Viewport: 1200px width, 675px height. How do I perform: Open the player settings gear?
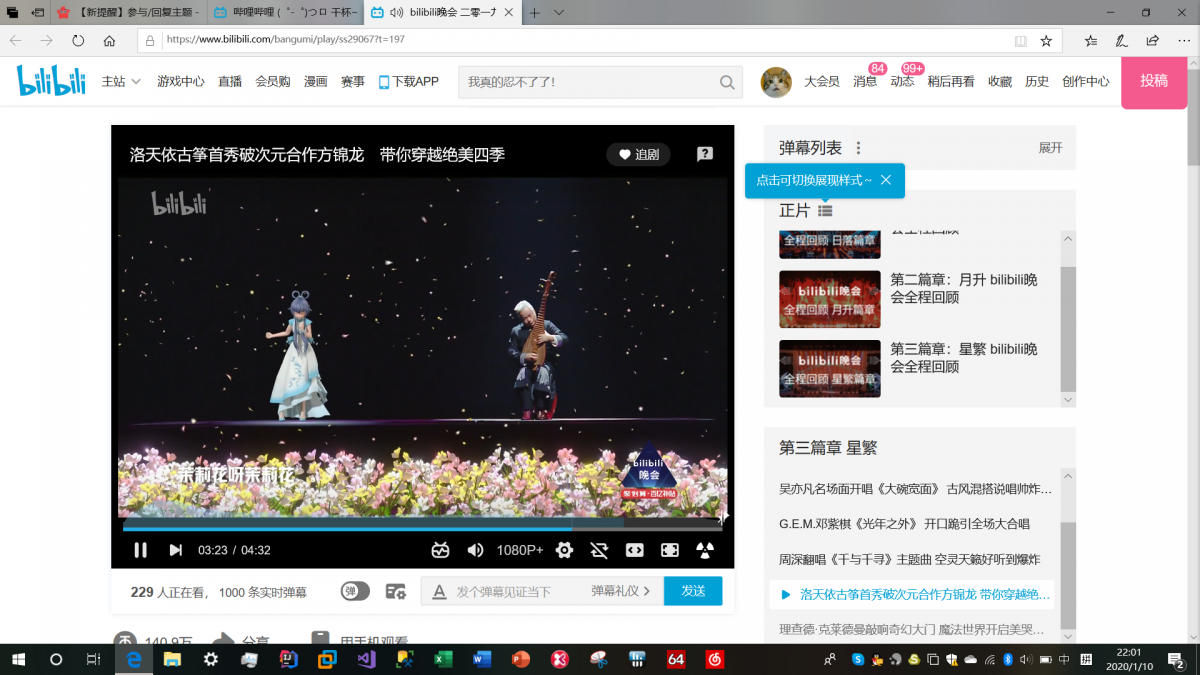565,550
